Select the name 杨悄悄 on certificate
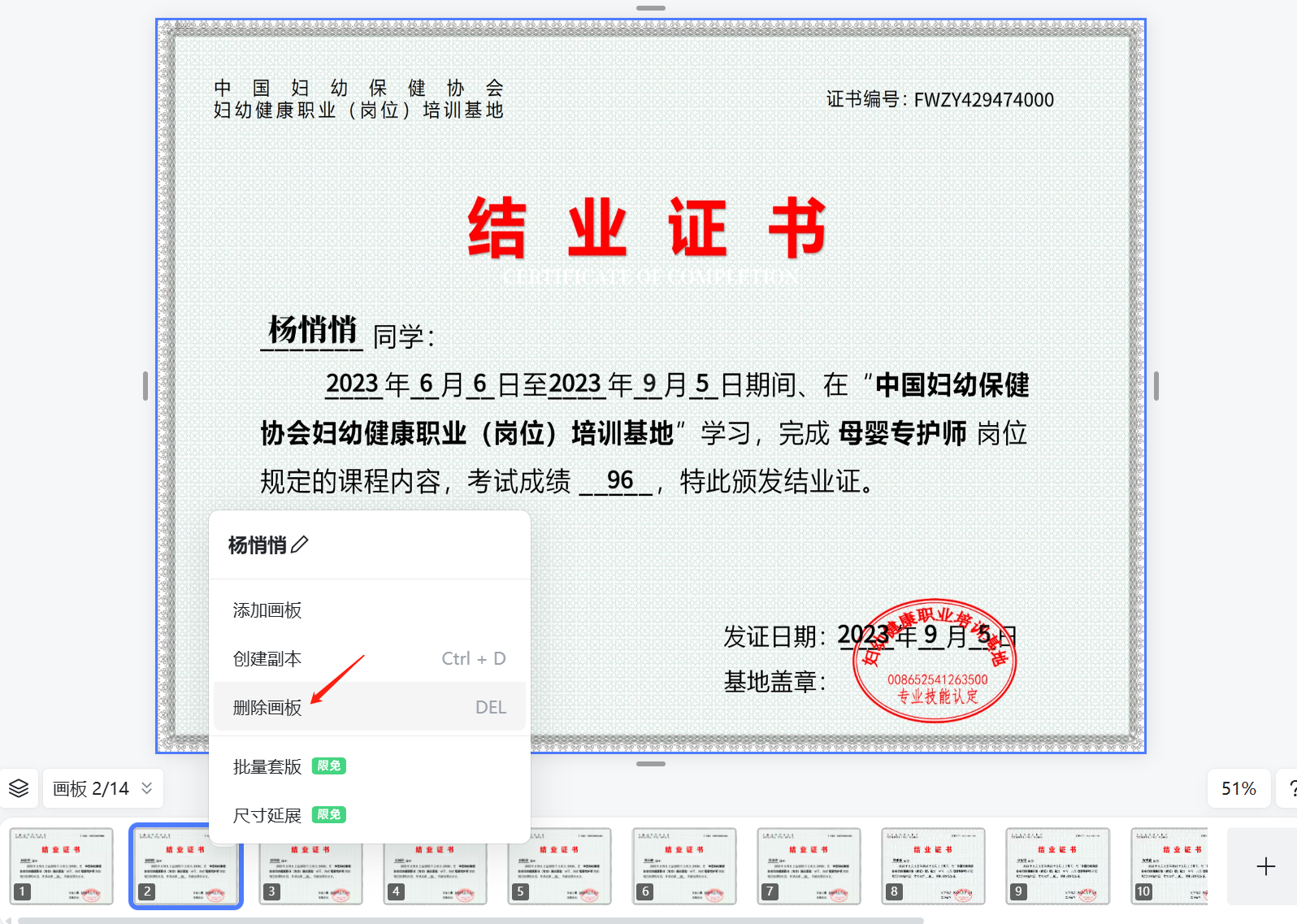Image resolution: width=1297 pixels, height=924 pixels. tap(312, 330)
